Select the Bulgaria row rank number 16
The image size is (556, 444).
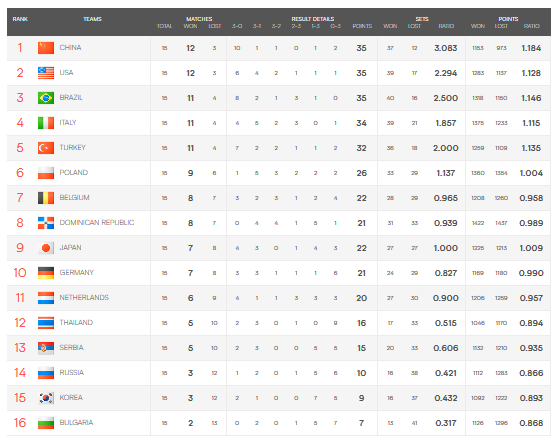click(x=20, y=423)
